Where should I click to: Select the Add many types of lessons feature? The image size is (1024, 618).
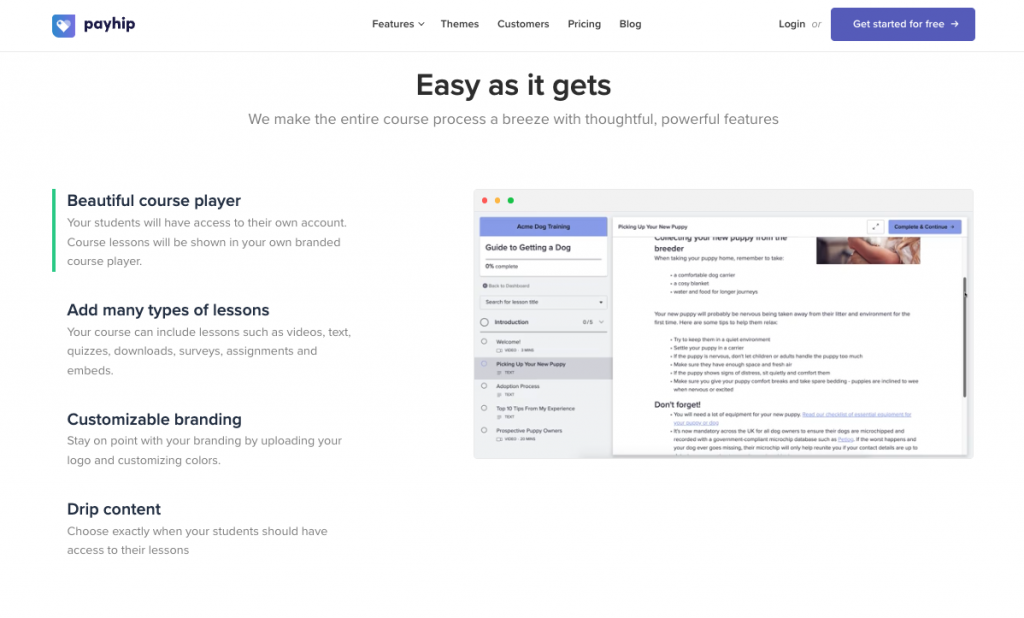point(168,310)
